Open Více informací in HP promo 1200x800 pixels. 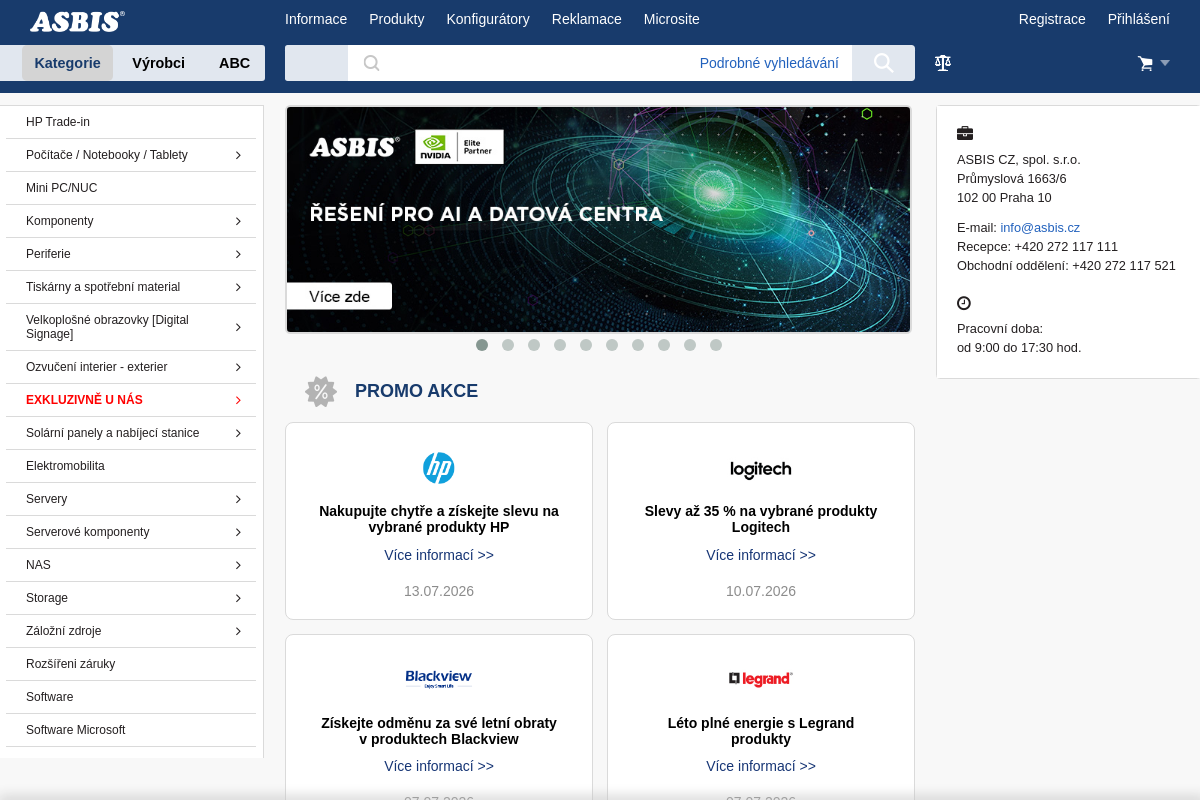pyautogui.click(x=439, y=555)
